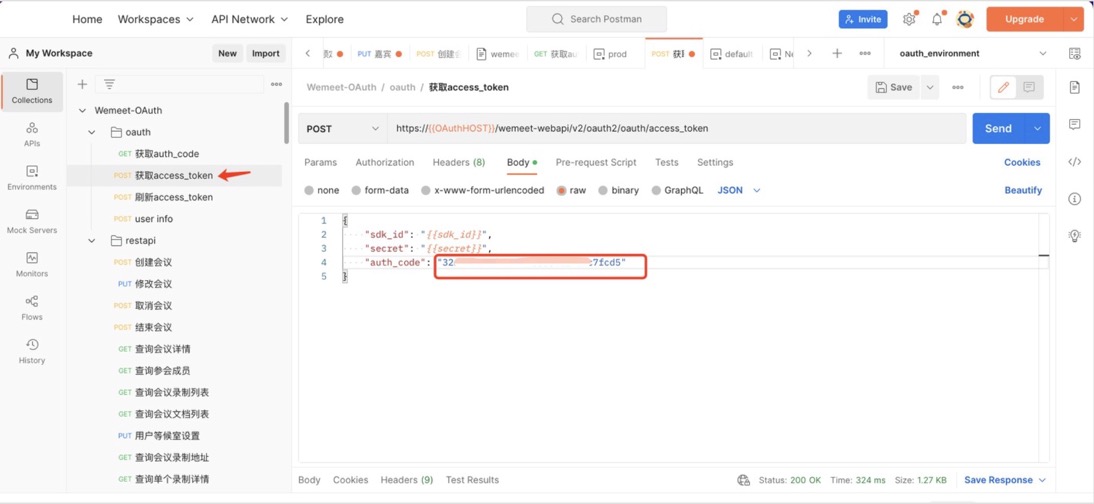The height and width of the screenshot is (504, 1094).
Task: Click the Send button
Action: (x=998, y=128)
